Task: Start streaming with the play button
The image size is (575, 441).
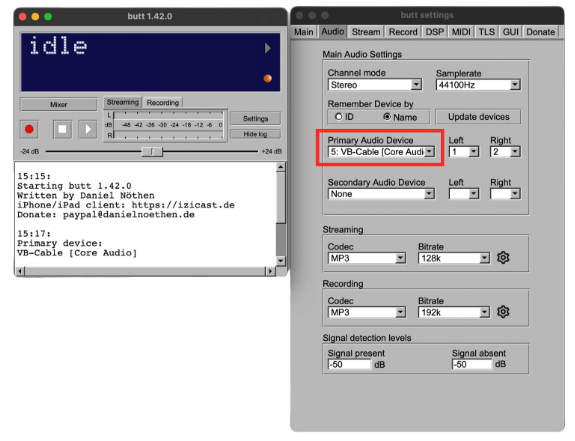Action: point(88,129)
